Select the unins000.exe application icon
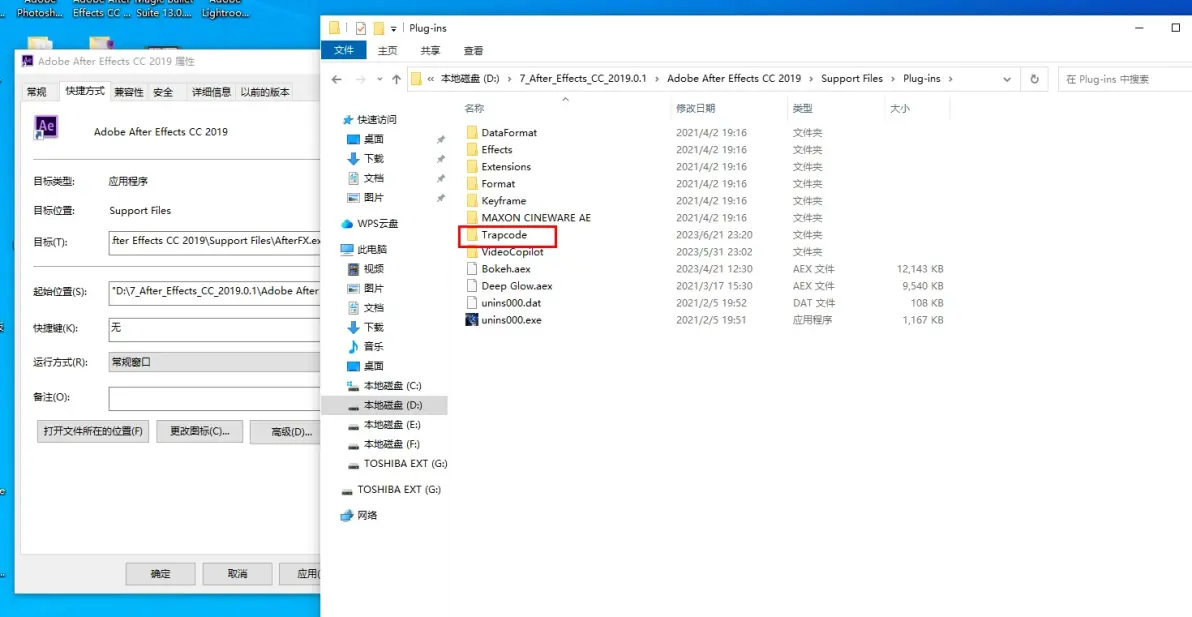This screenshot has width=1192, height=617. pos(471,320)
